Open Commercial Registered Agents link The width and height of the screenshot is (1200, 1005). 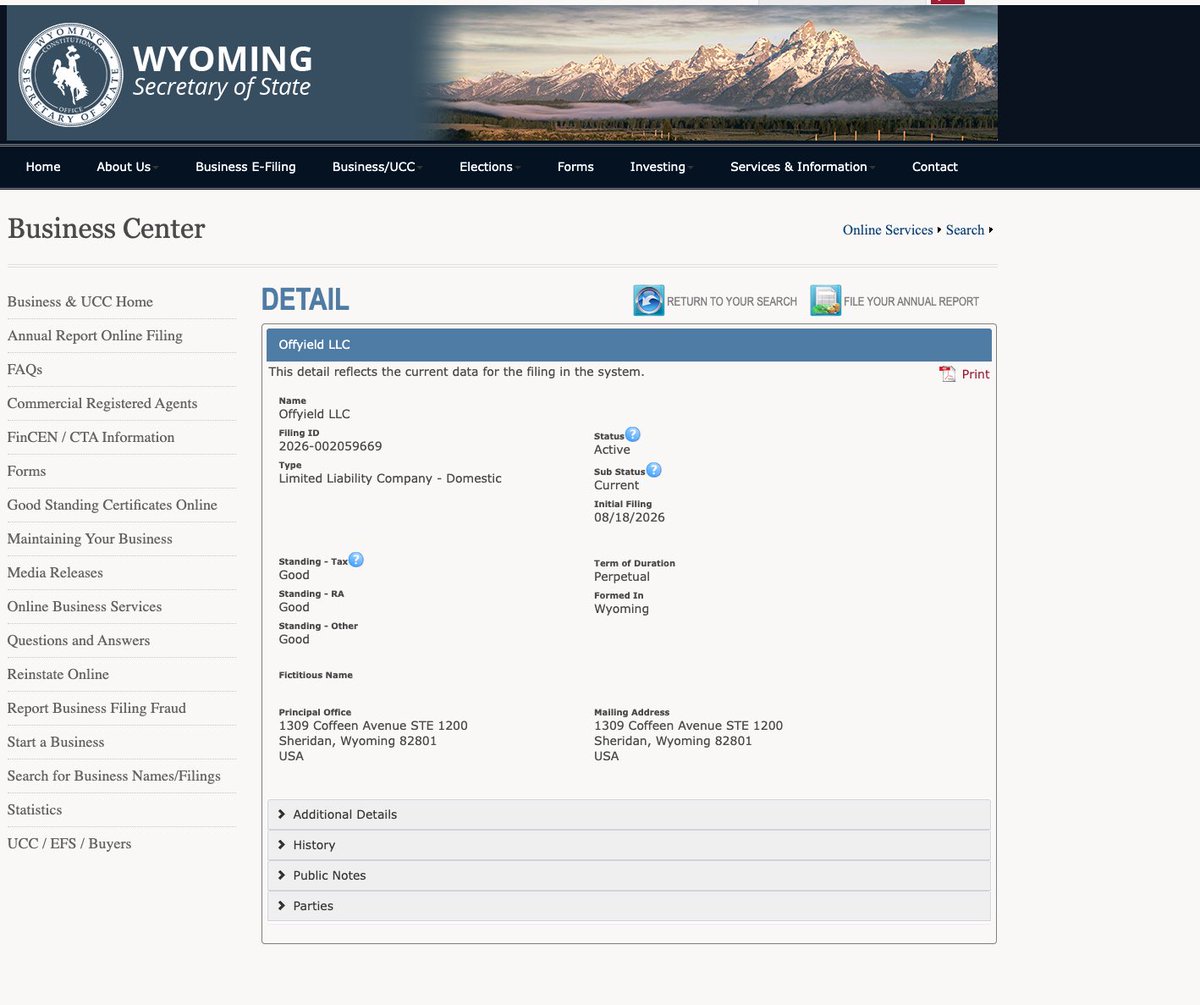pos(102,404)
